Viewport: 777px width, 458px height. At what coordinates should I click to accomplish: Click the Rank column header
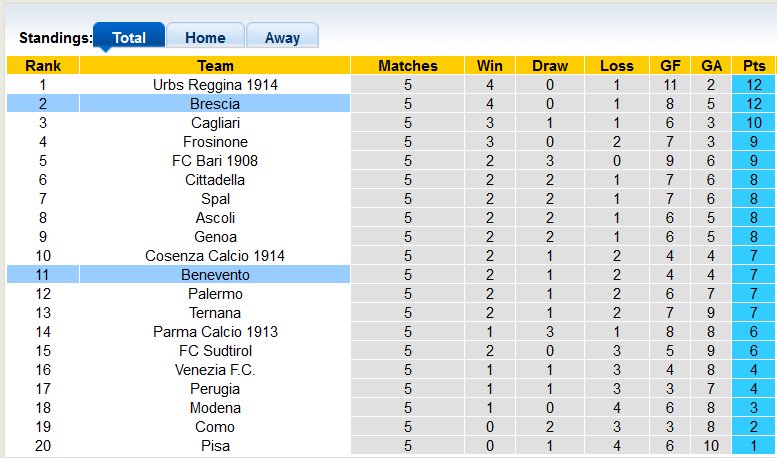(43, 66)
